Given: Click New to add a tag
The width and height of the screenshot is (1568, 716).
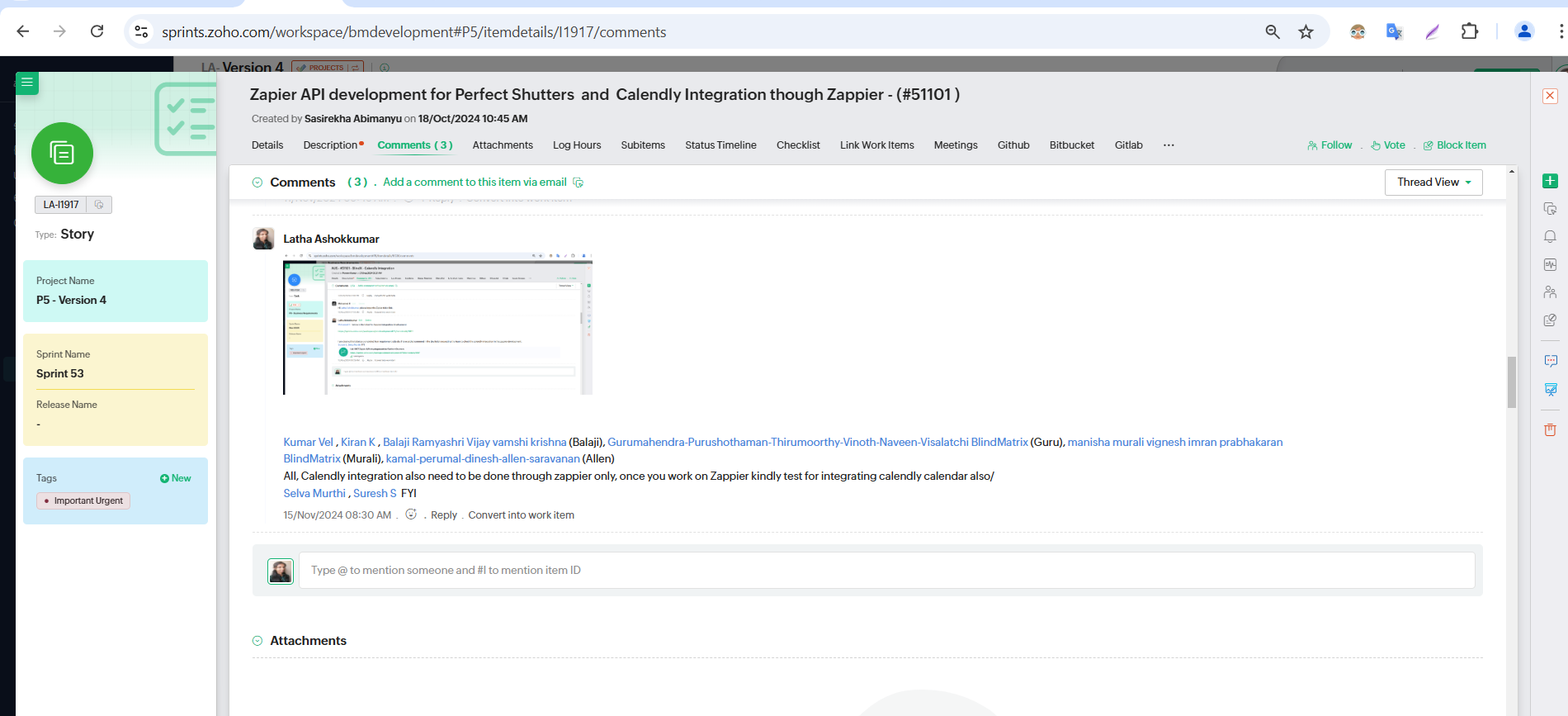Looking at the screenshot, I should click(176, 478).
